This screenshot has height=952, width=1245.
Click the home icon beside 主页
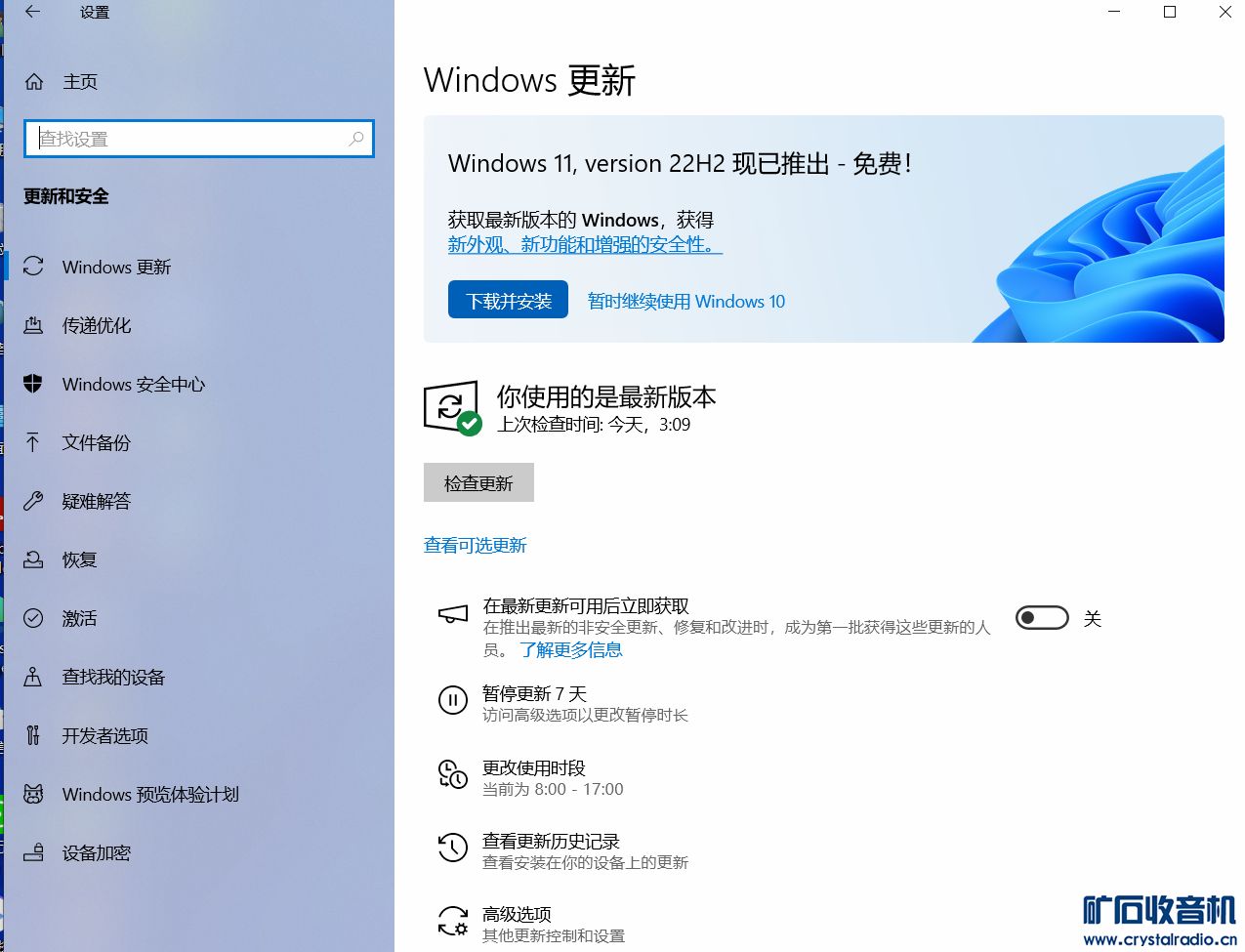click(34, 82)
